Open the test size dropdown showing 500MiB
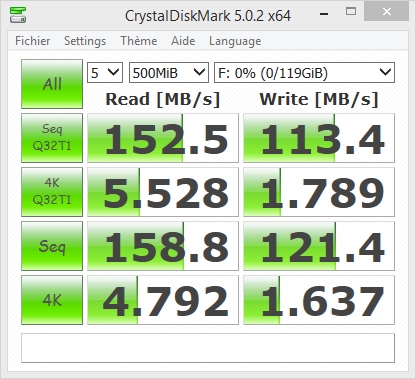This screenshot has height=379, width=416. (x=169, y=72)
